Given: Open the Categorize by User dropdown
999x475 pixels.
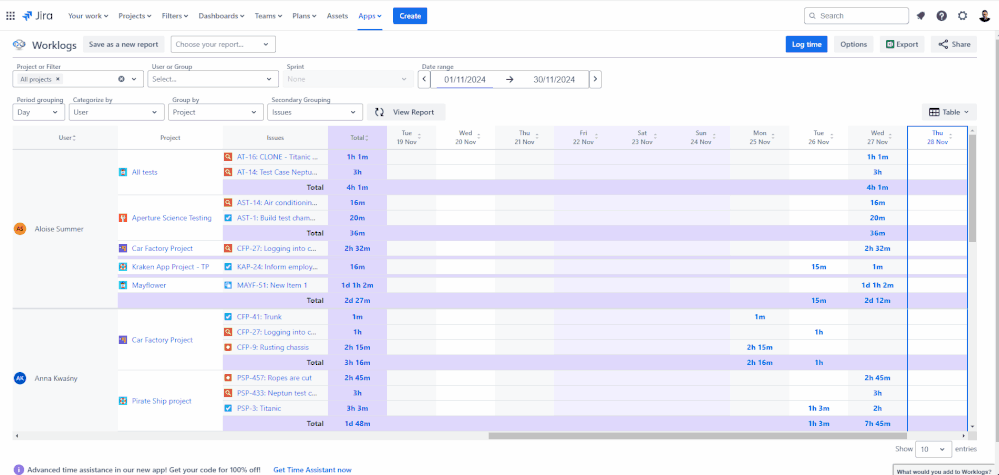Looking at the screenshot, I should tap(117, 112).
